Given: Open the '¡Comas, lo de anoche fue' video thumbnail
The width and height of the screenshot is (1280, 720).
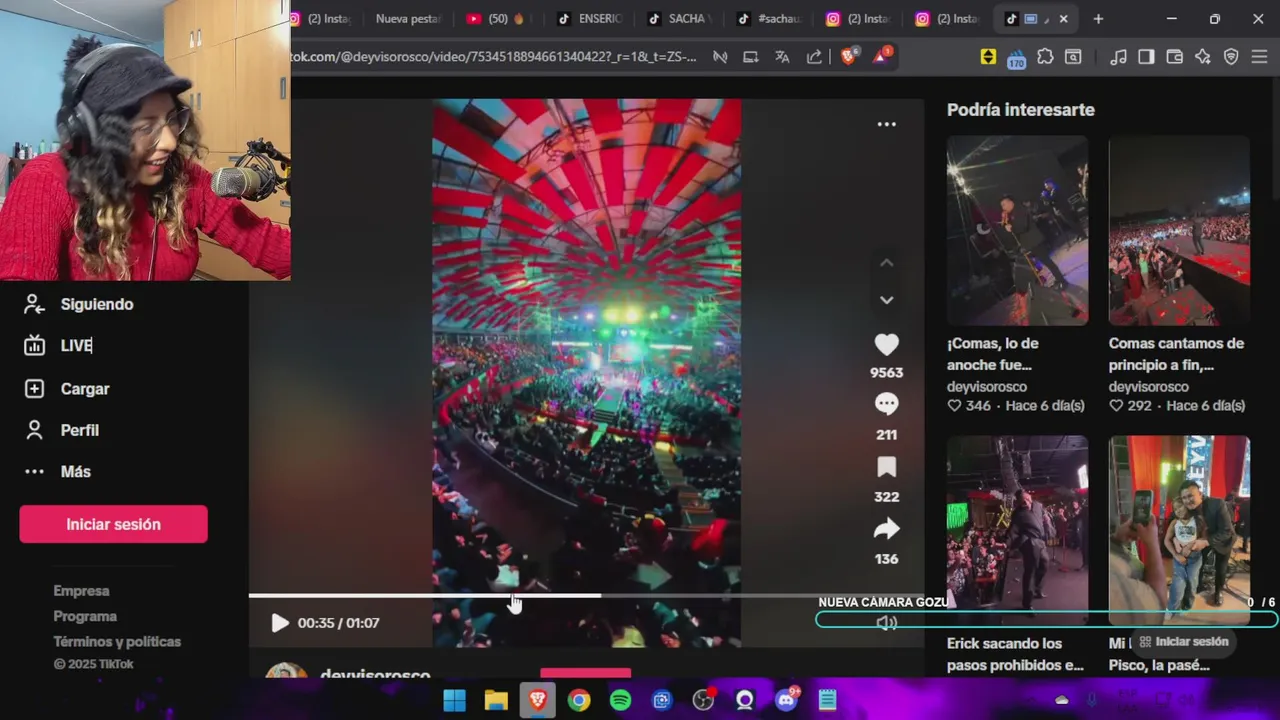Looking at the screenshot, I should click(1017, 231).
